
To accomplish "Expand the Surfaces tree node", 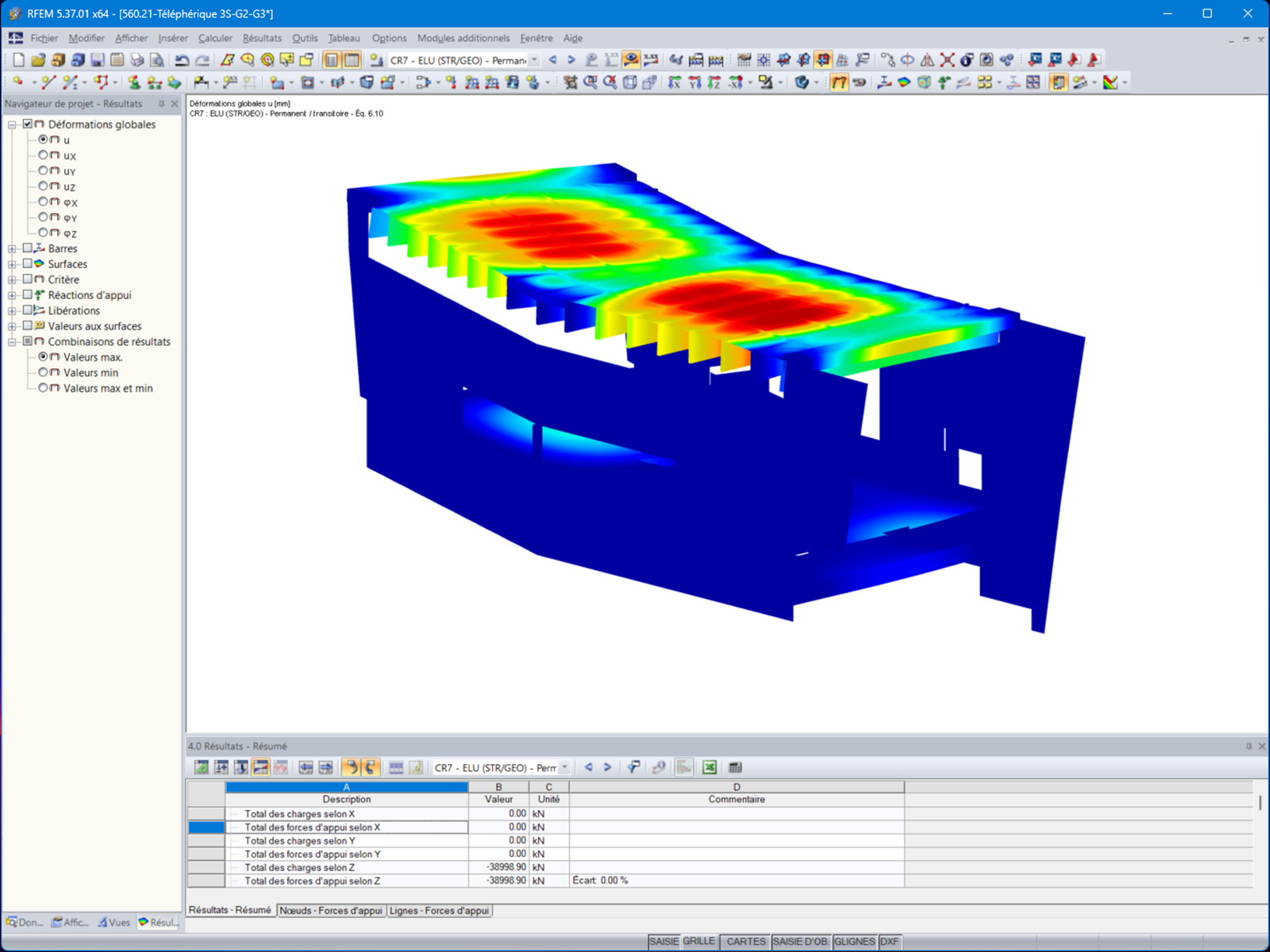I will [11, 263].
